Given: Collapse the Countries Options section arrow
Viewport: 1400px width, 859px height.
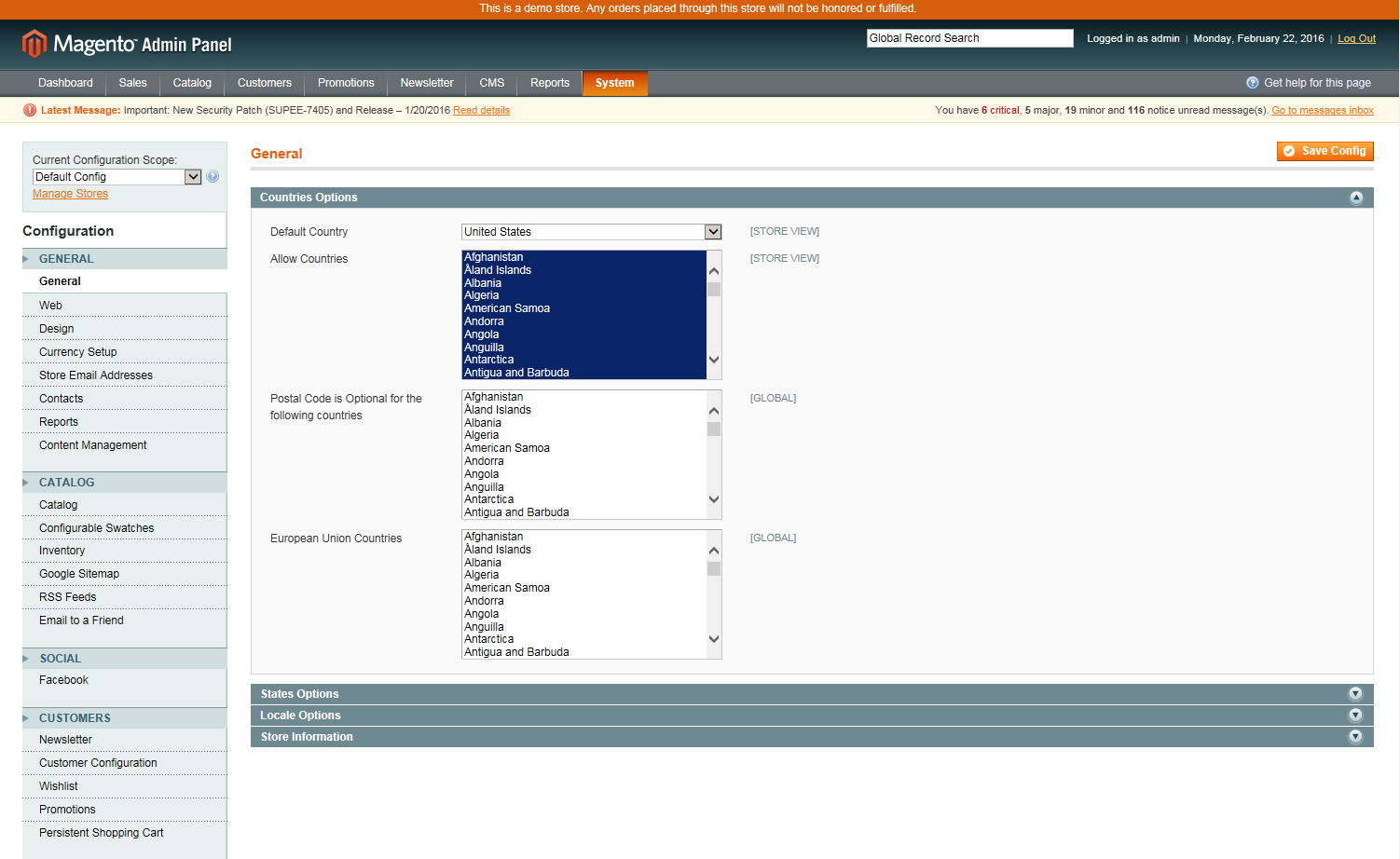Looking at the screenshot, I should 1356,198.
